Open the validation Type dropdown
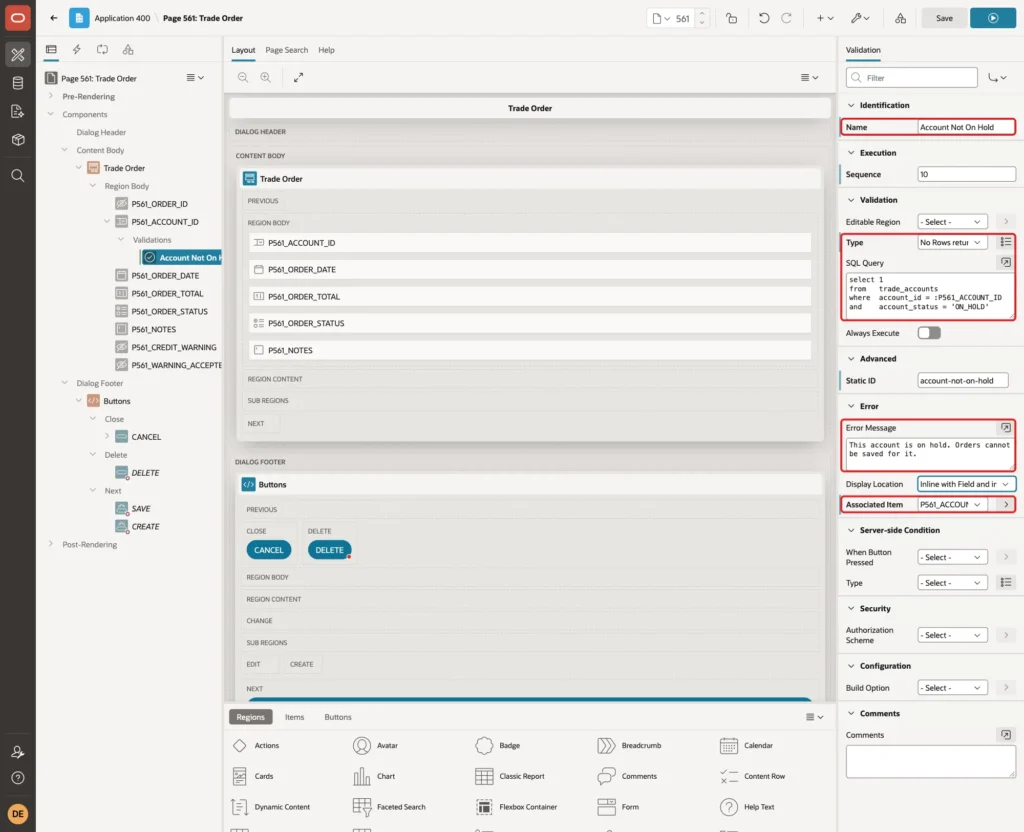The image size is (1024, 832). pos(952,242)
